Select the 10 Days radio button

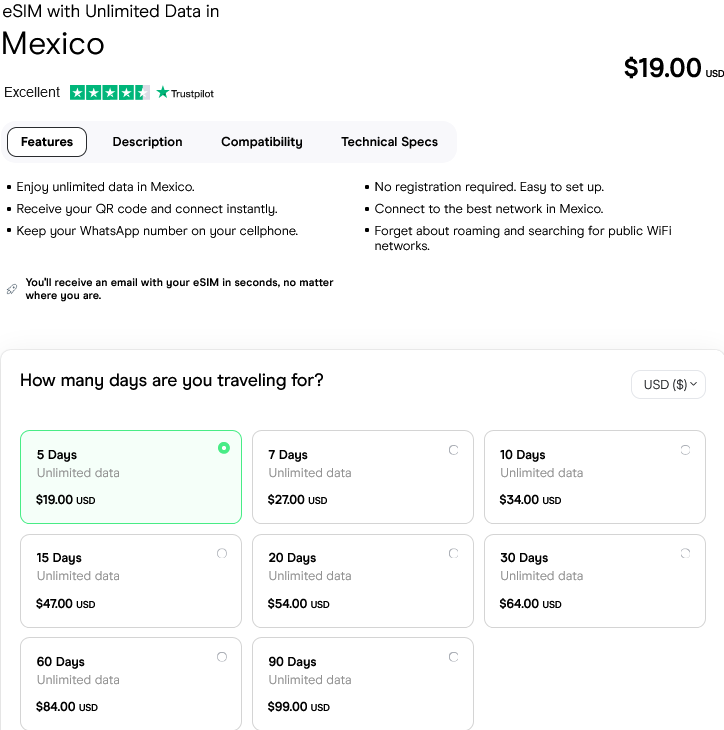tap(685, 450)
